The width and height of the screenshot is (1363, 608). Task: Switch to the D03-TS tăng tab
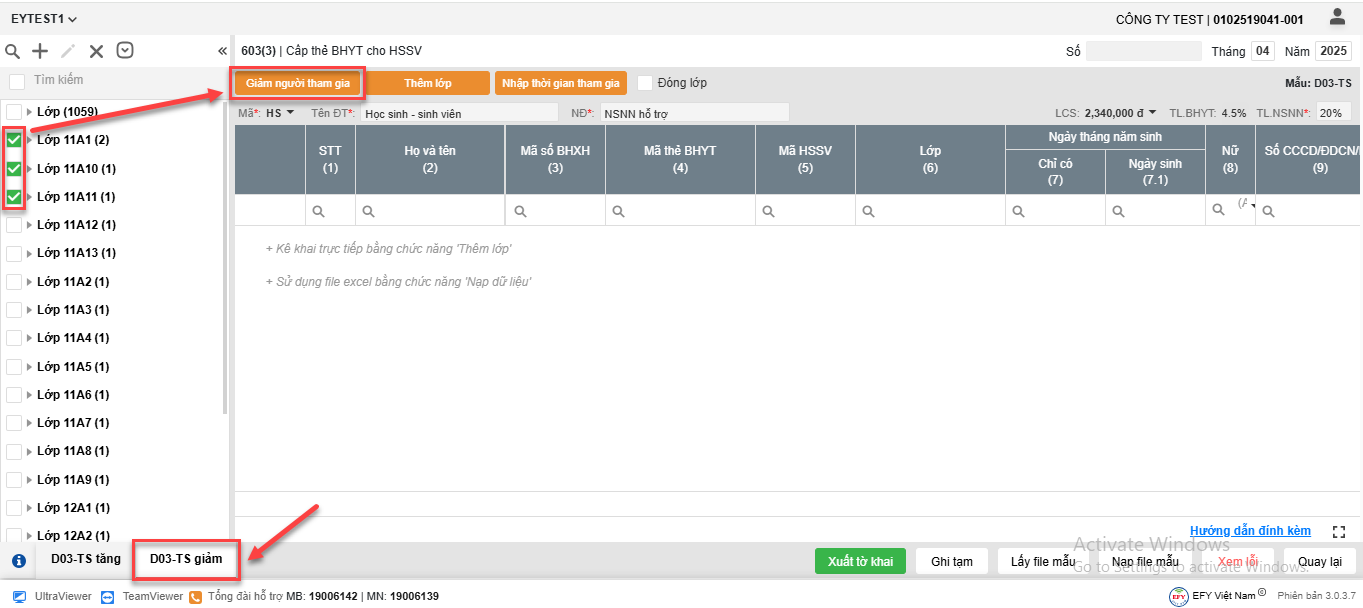[x=86, y=559]
